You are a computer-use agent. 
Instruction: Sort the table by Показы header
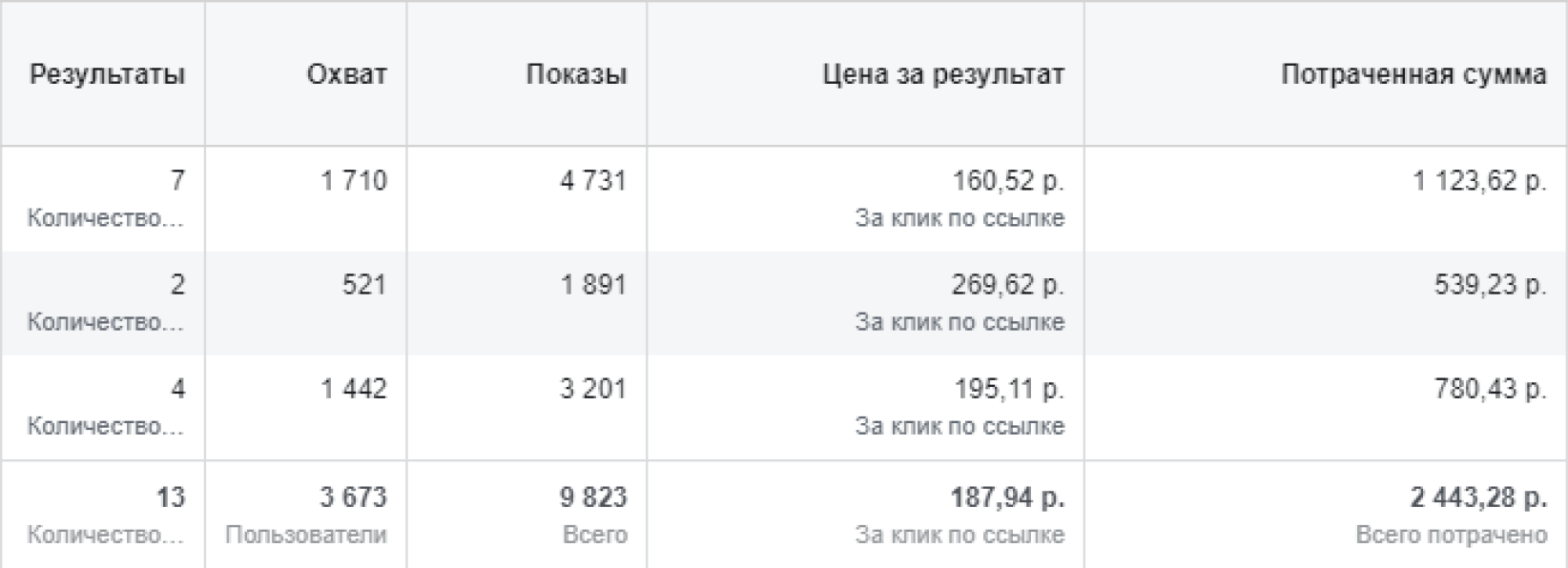click(576, 75)
